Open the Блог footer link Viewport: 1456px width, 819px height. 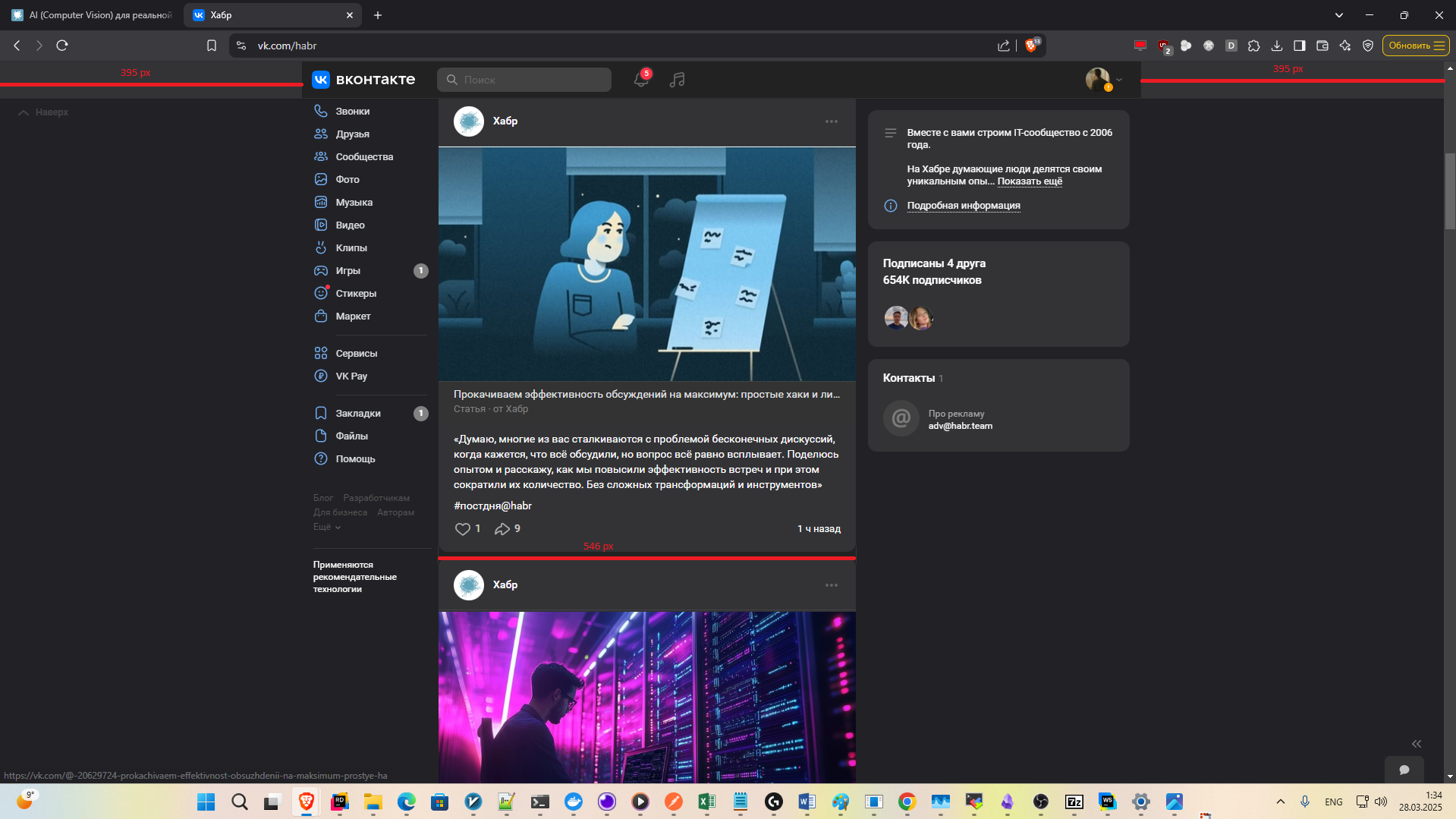click(x=323, y=498)
